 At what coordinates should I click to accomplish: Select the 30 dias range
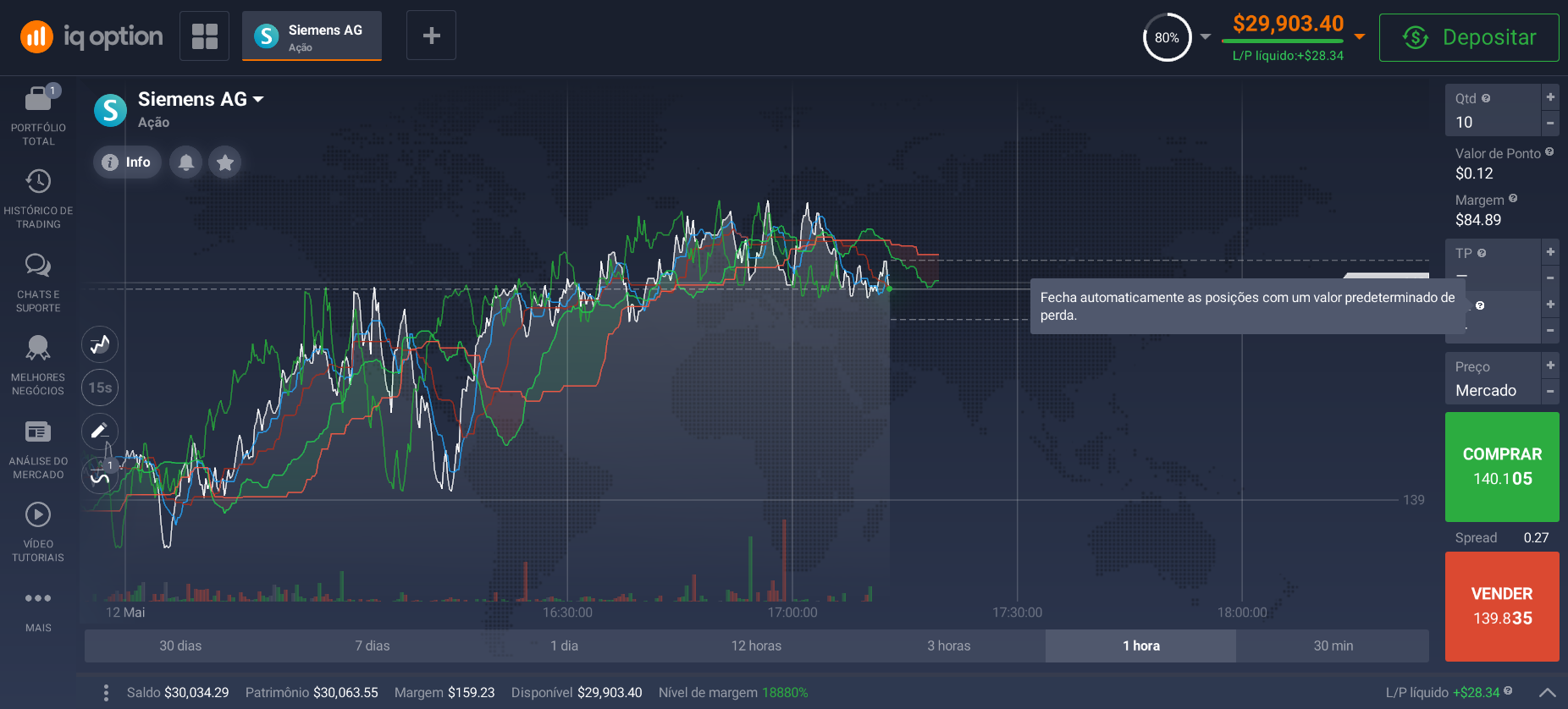[180, 646]
